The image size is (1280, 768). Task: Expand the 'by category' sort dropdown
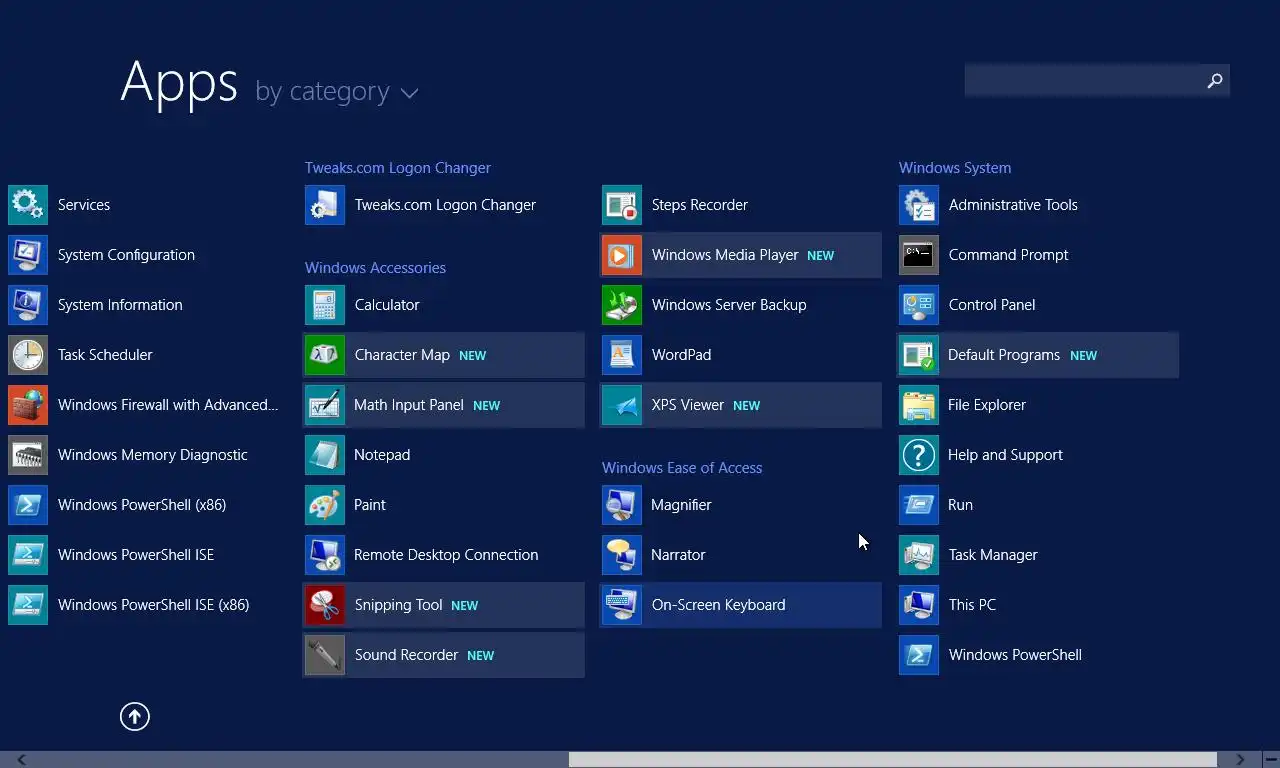click(x=337, y=92)
